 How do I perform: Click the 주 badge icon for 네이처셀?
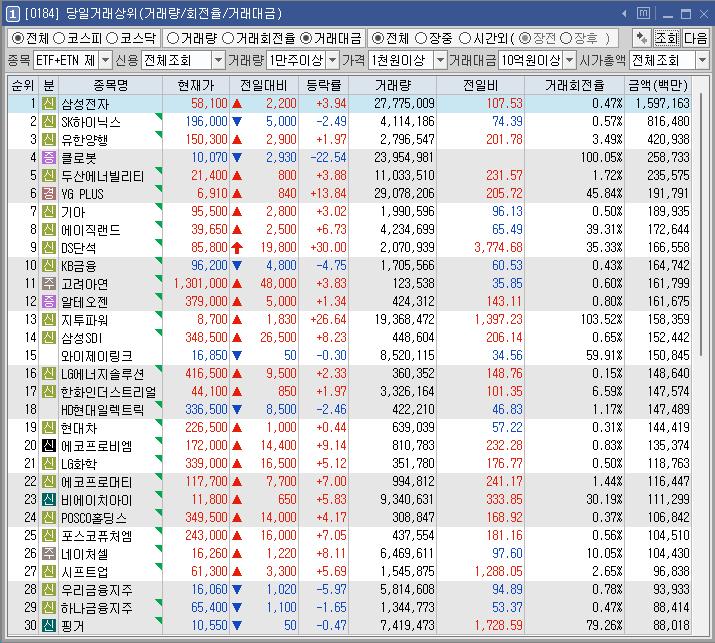click(x=49, y=553)
